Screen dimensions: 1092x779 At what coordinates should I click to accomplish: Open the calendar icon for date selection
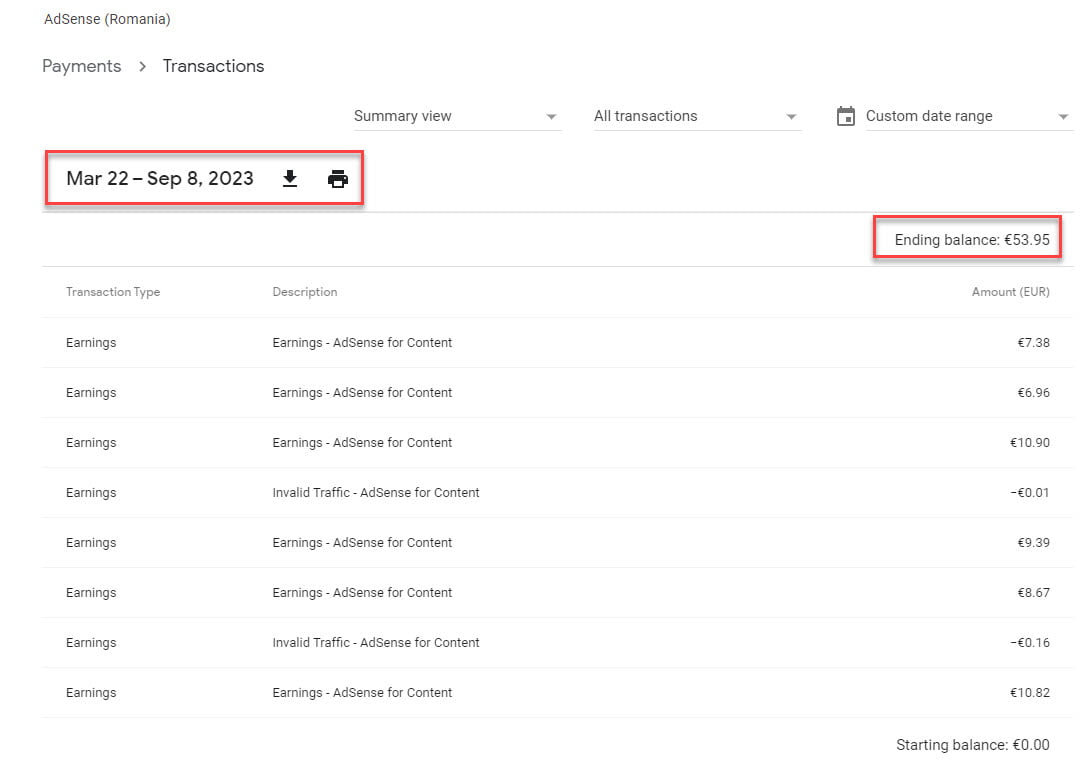click(x=845, y=115)
